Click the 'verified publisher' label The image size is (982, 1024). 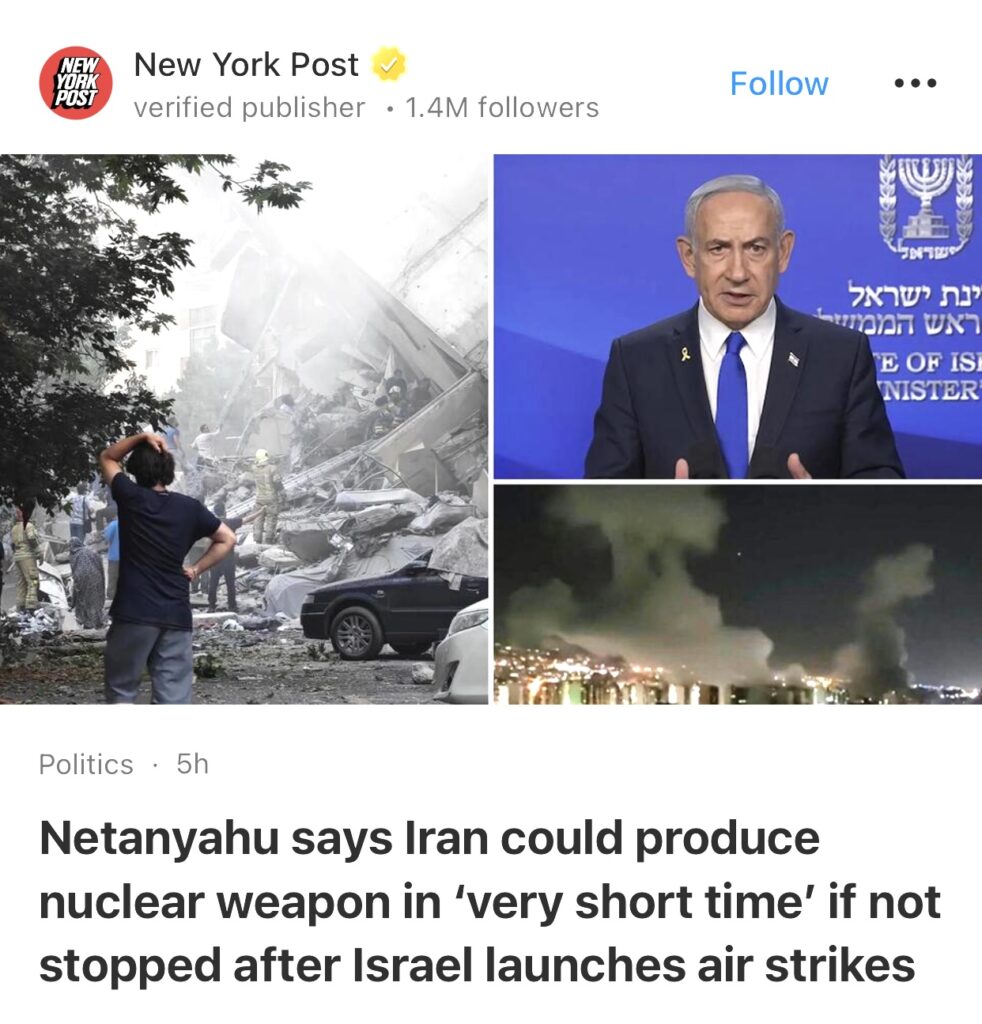point(249,108)
